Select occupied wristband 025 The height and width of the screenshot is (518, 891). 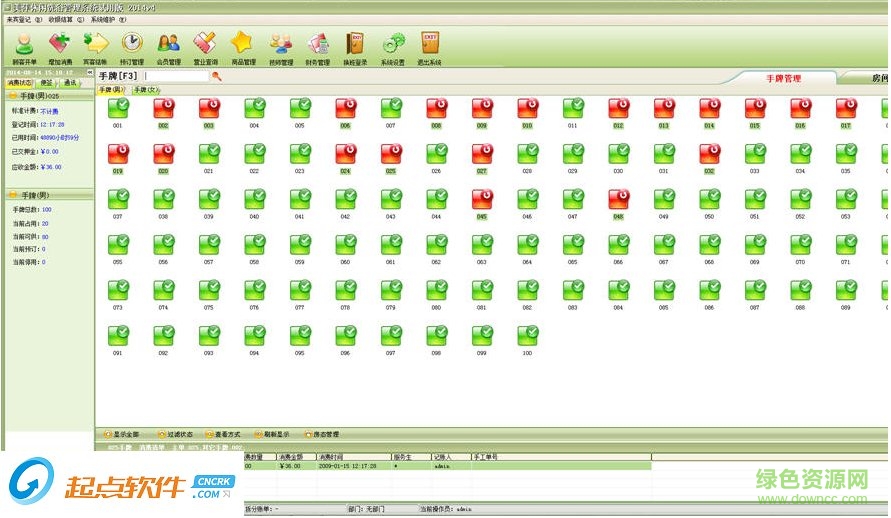click(x=391, y=153)
